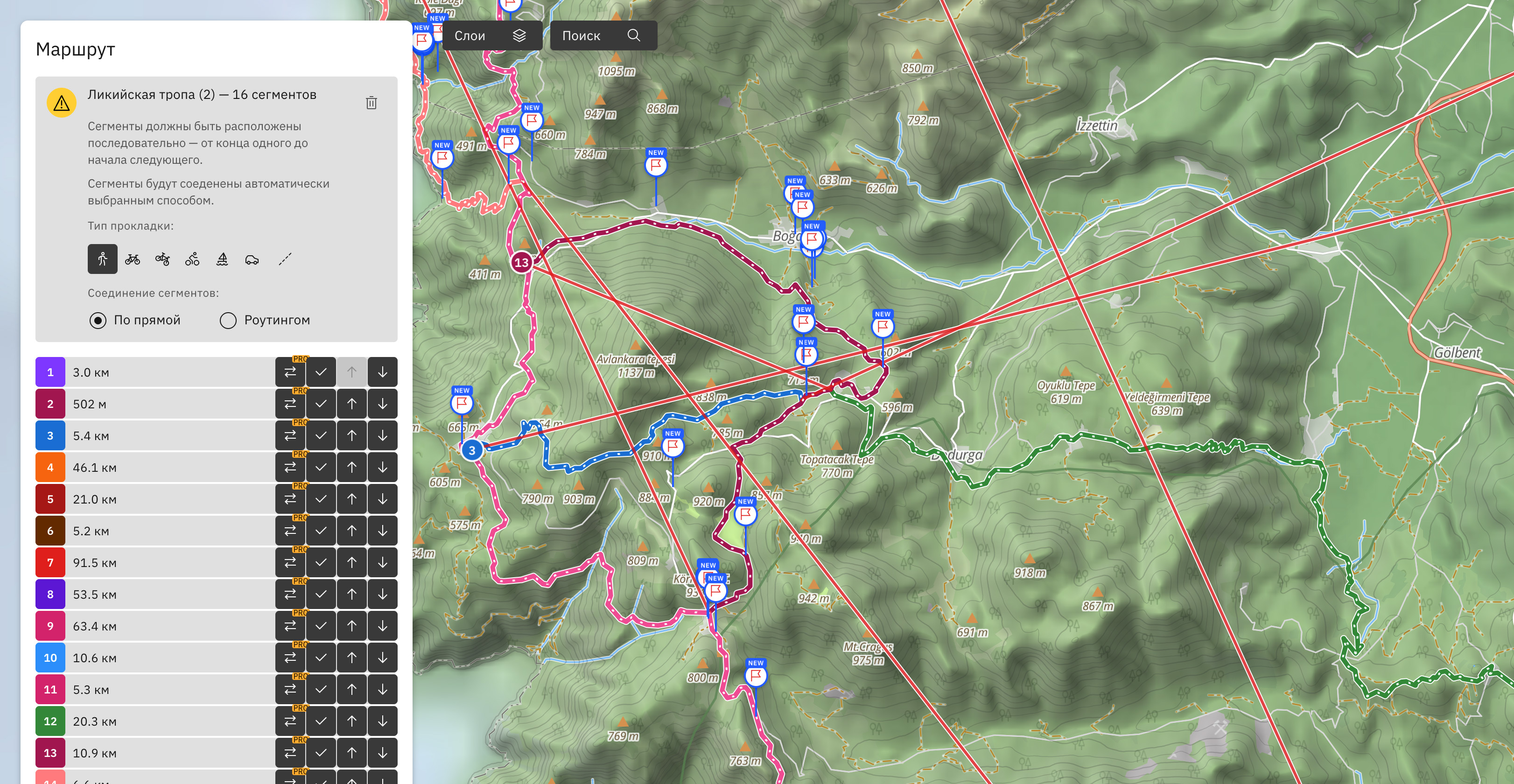Image resolution: width=1514 pixels, height=784 pixels.
Task: Choose the bicycle routing type icon
Action: pyautogui.click(x=132, y=259)
